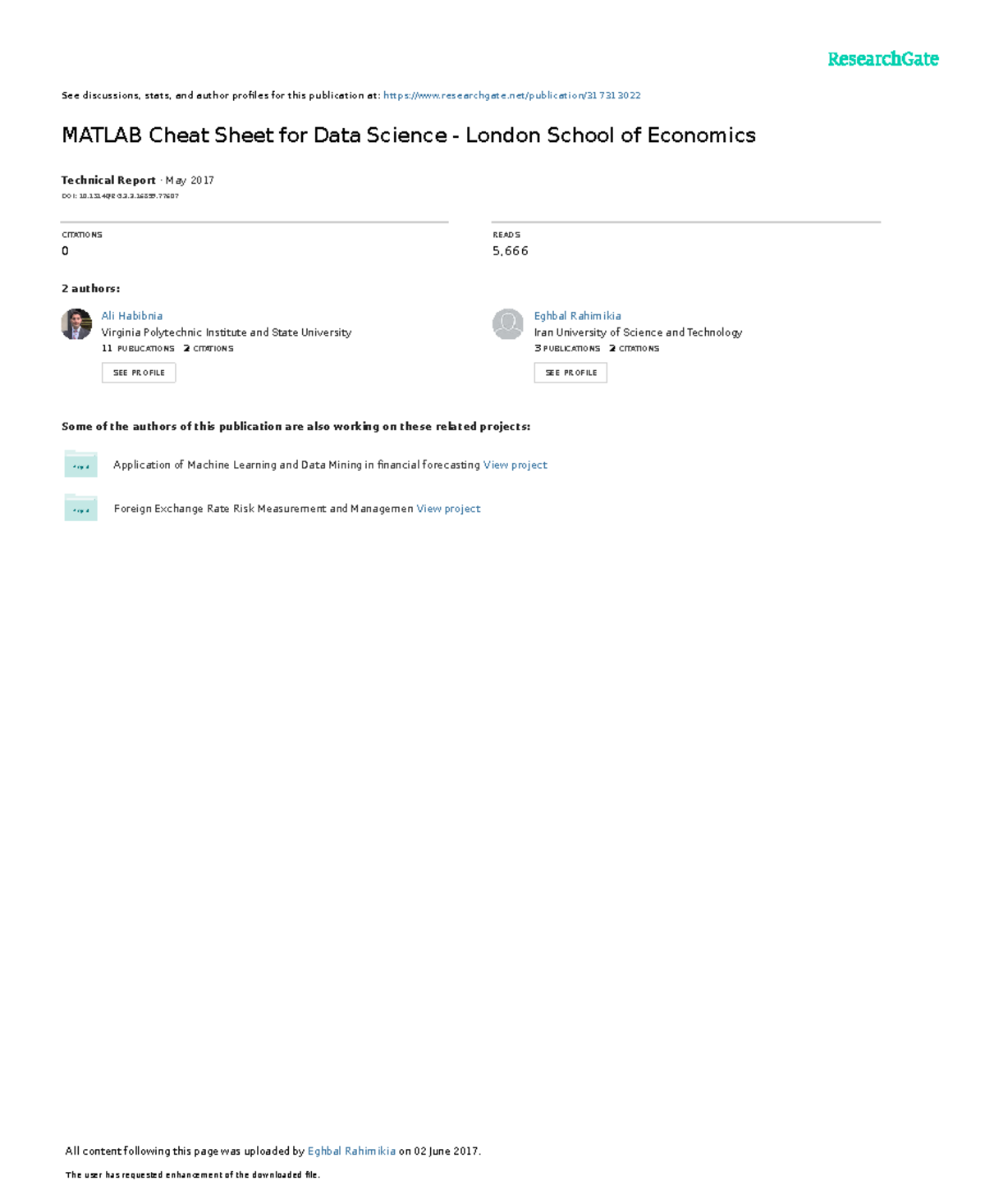Click the Foreign Exchange project folder icon
This screenshot has height=1204, width=985.
coord(80,508)
